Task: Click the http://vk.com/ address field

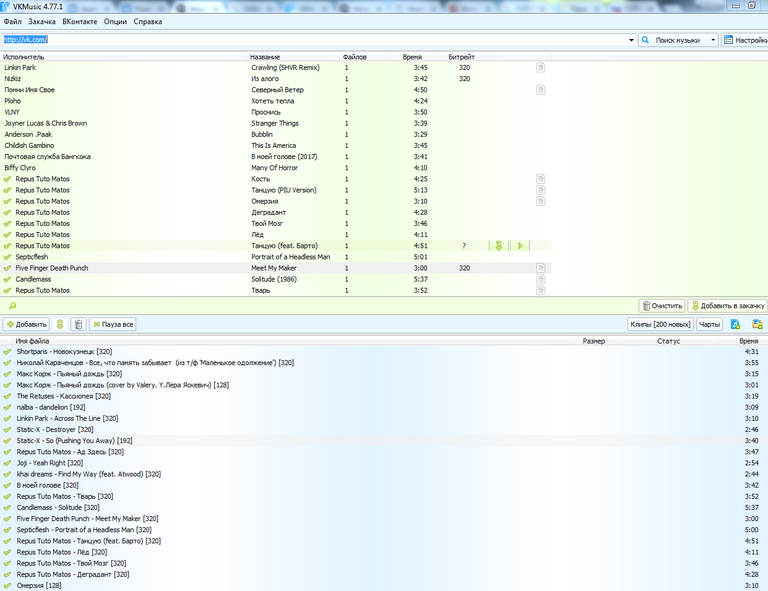Action: point(313,40)
